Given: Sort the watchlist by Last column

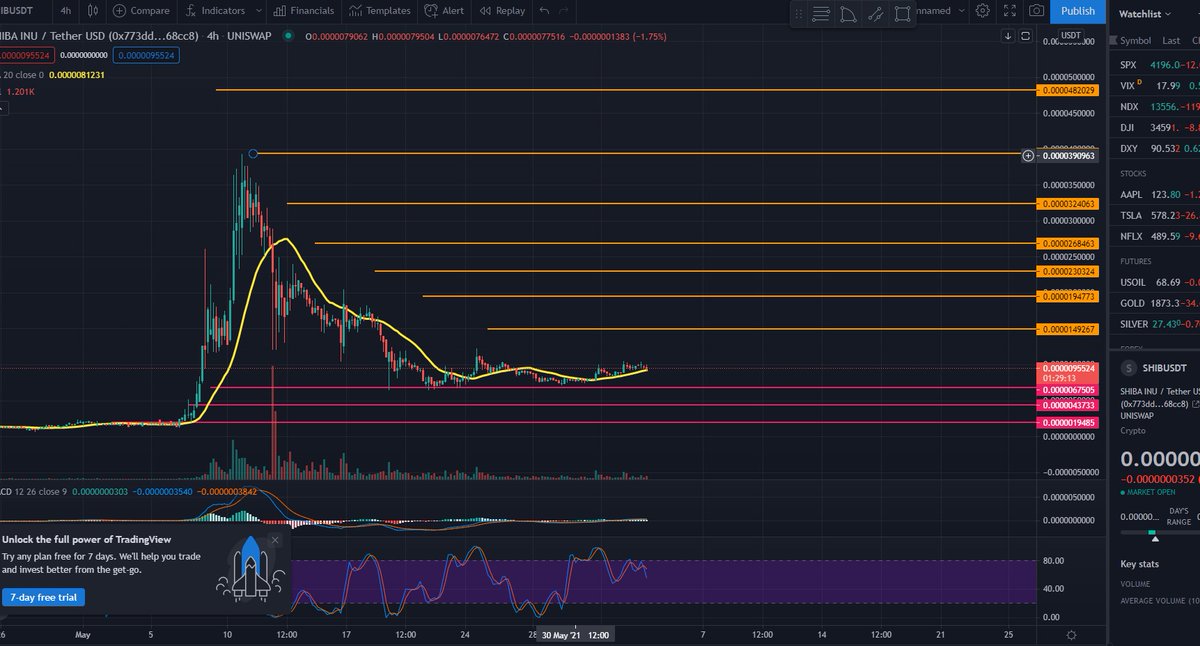Looking at the screenshot, I should tap(1171, 41).
